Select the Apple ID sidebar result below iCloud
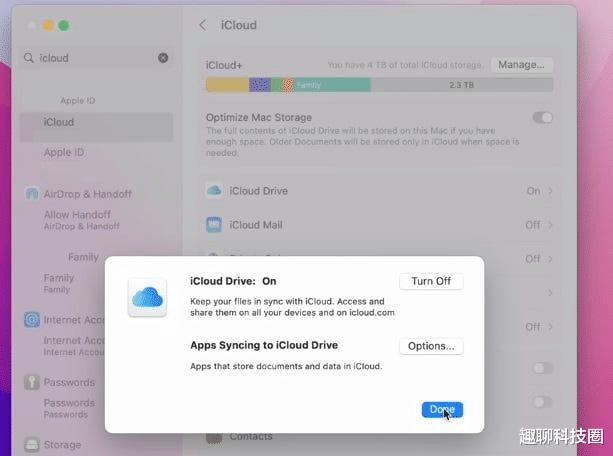613x456 pixels. tap(64, 152)
